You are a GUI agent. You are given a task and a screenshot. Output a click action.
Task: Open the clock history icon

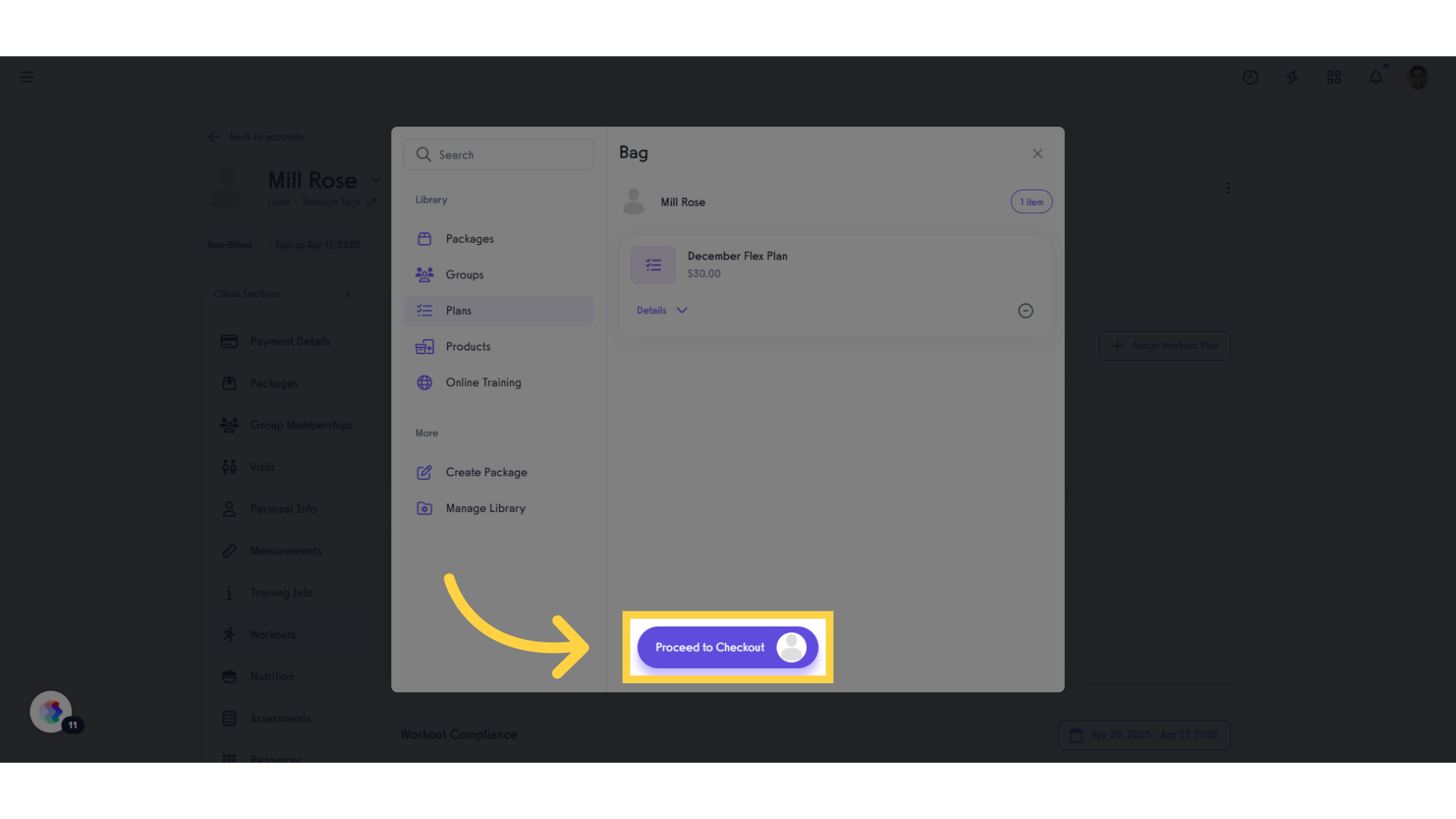point(1250,77)
